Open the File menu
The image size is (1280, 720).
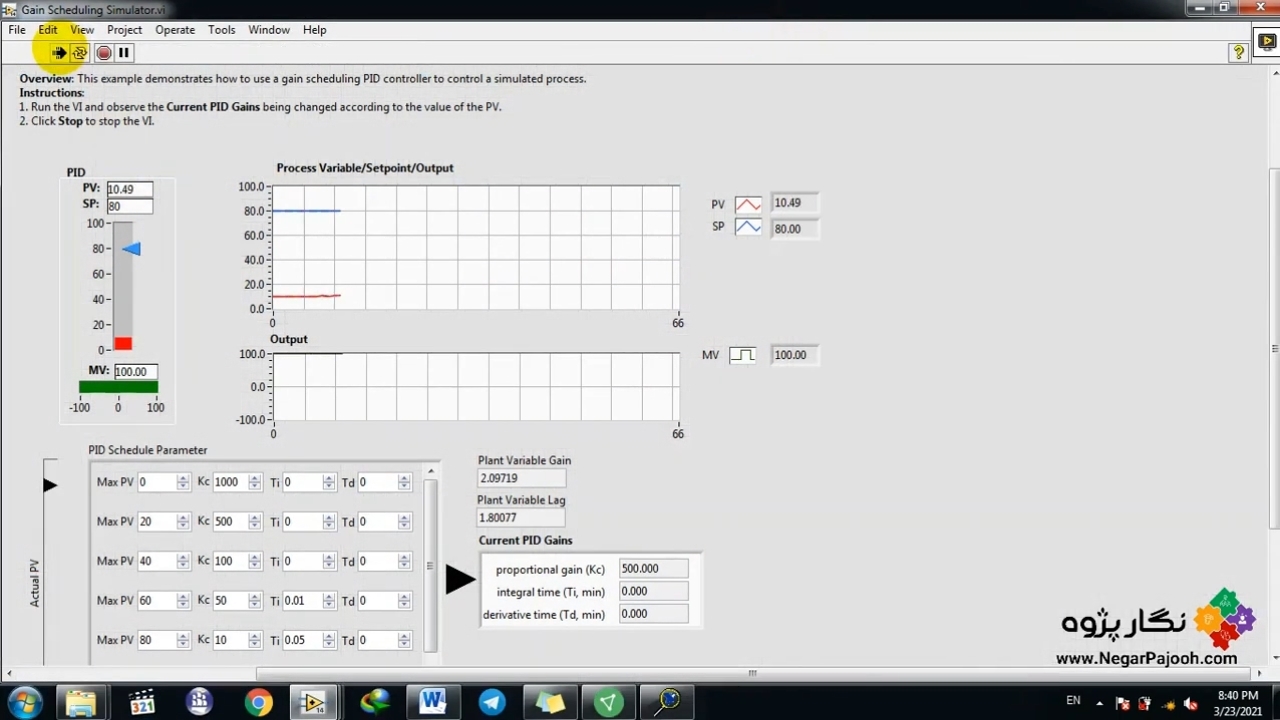(17, 30)
